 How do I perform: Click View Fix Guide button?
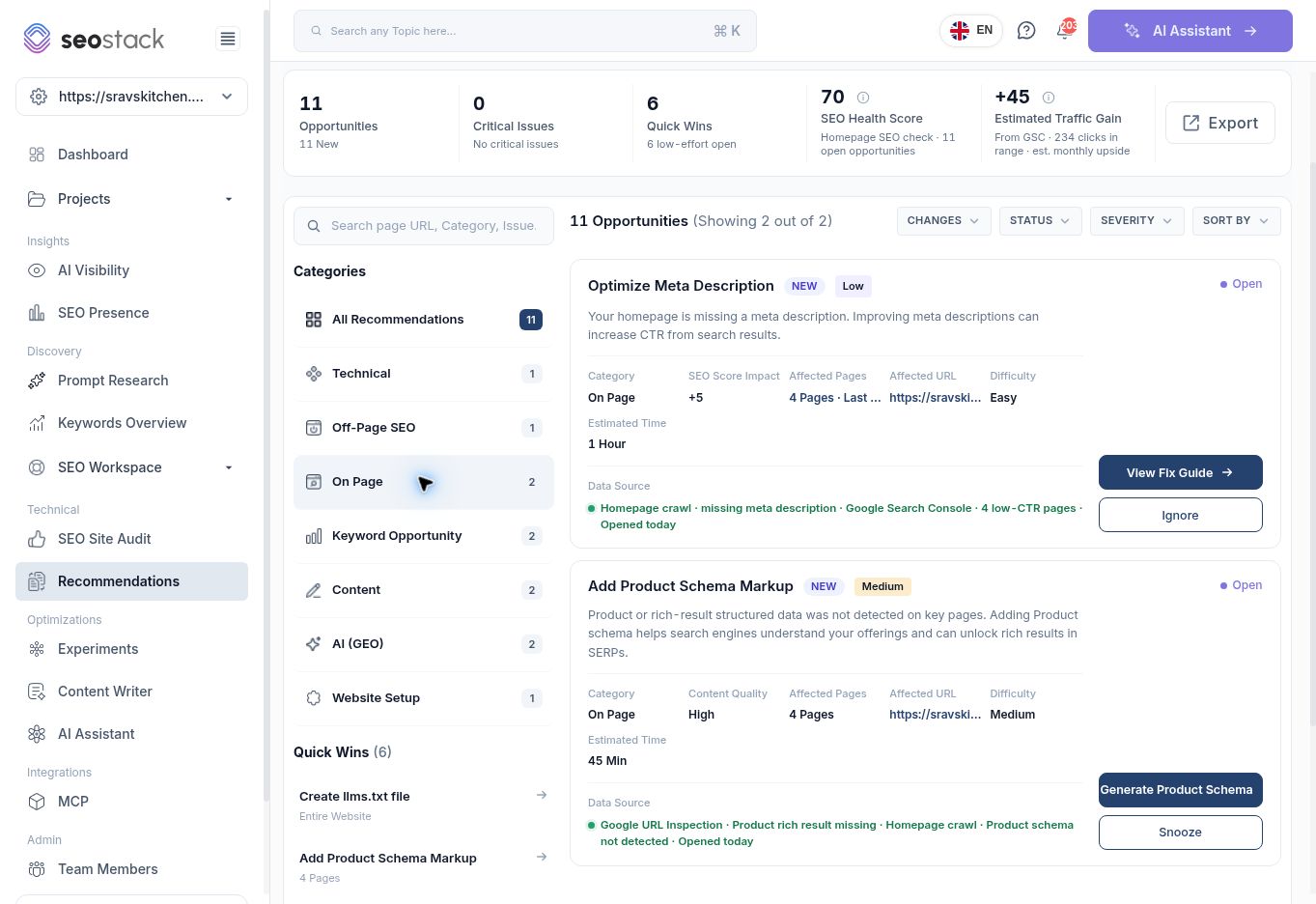click(x=1180, y=472)
